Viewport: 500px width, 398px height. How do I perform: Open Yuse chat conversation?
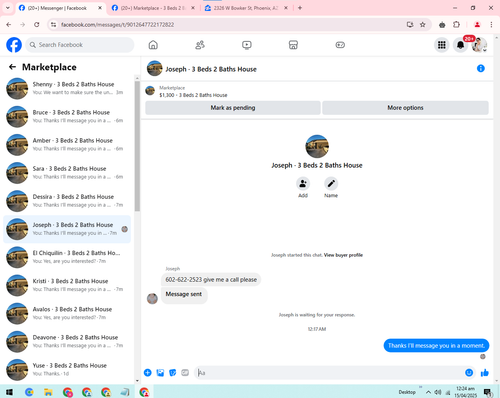pos(67,370)
